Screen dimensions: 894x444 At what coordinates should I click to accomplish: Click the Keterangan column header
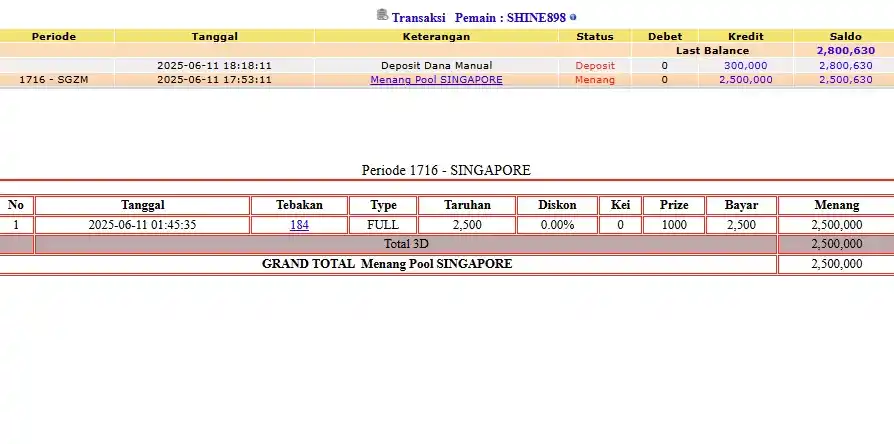click(x=436, y=36)
